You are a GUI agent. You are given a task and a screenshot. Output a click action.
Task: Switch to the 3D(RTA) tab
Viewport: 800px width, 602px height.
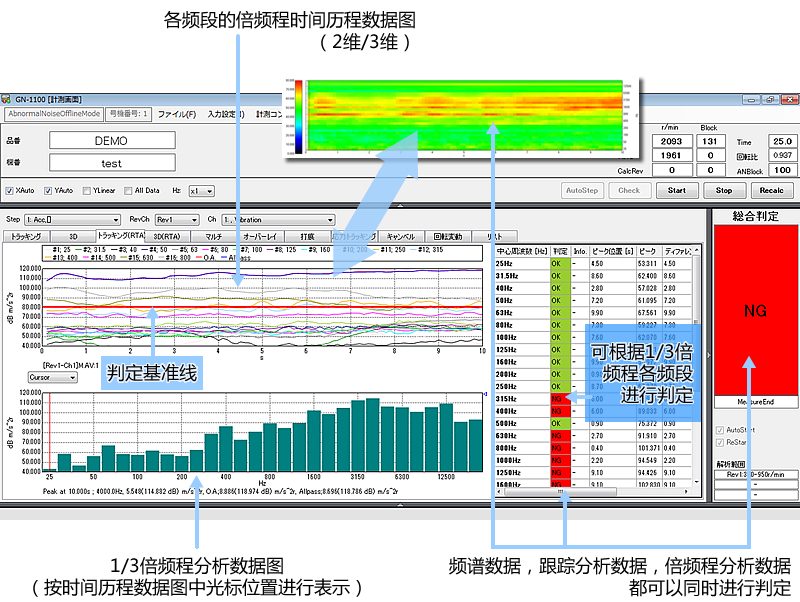tap(167, 237)
